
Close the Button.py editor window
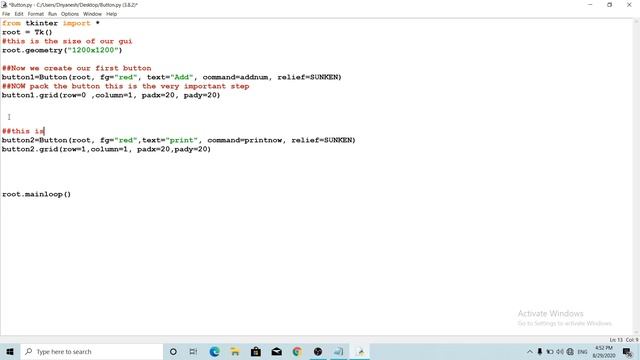coord(629,5)
